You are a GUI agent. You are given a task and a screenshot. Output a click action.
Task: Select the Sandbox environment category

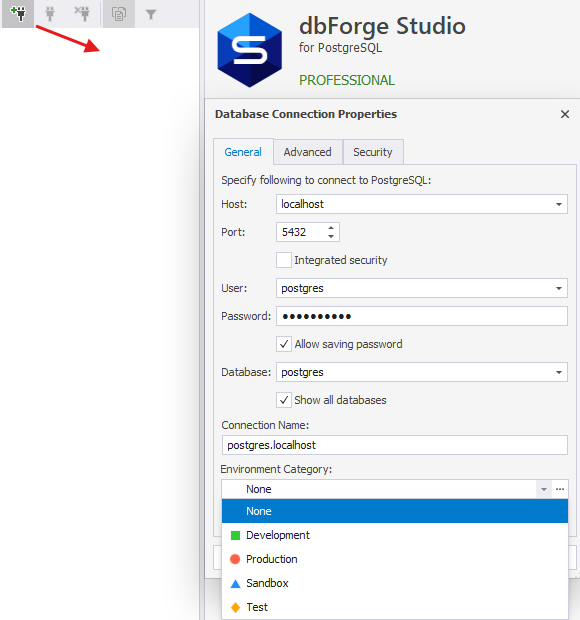pyautogui.click(x=395, y=583)
